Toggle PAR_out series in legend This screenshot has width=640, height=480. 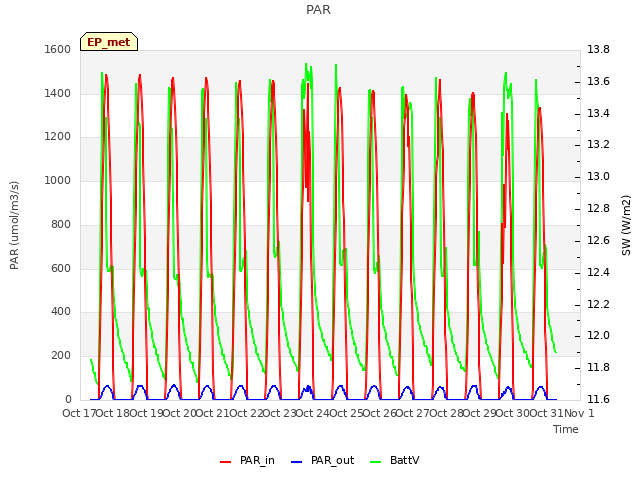(x=322, y=460)
